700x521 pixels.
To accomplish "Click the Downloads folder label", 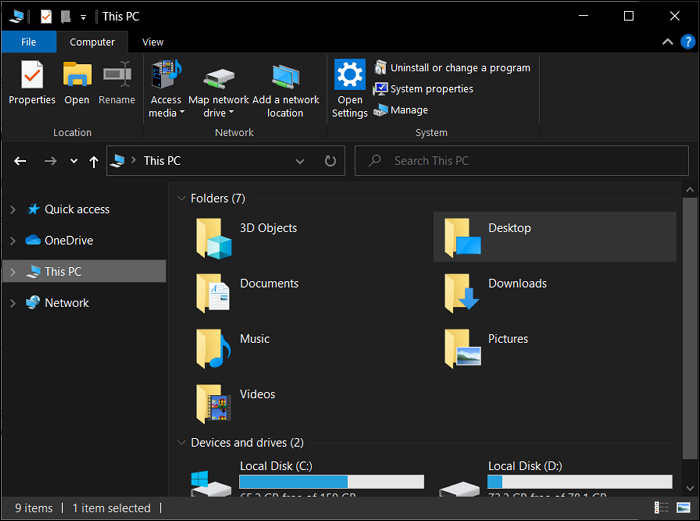I will [517, 283].
